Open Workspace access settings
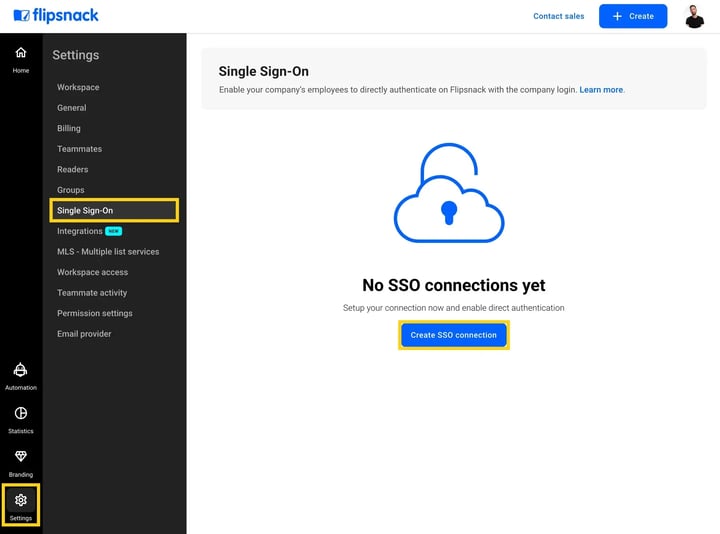This screenshot has height=534, width=720. 92,272
